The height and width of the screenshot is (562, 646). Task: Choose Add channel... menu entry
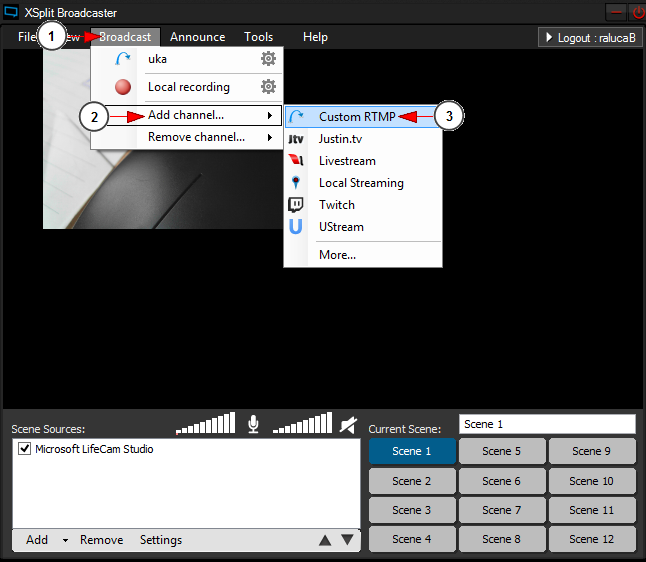point(187,115)
